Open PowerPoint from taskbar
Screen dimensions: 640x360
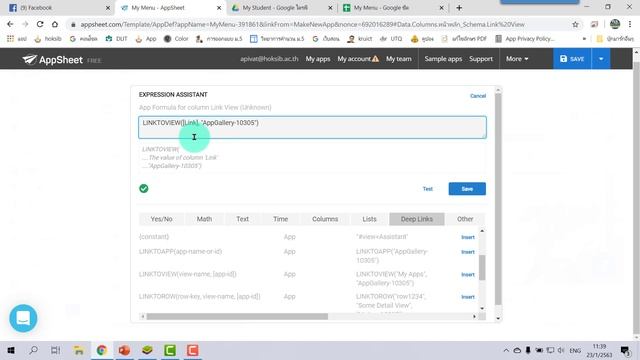tap(124, 350)
